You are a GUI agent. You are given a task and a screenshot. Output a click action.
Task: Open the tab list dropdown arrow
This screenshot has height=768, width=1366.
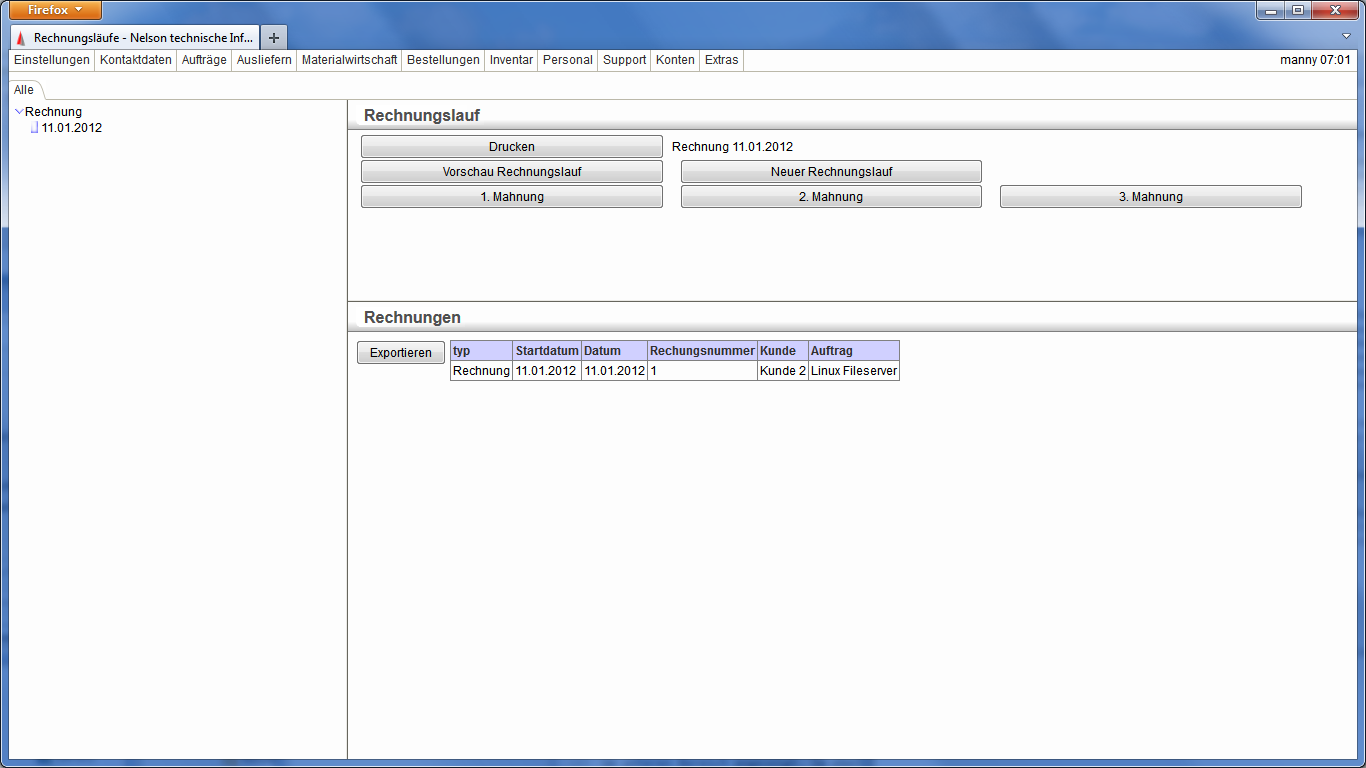pos(1346,36)
